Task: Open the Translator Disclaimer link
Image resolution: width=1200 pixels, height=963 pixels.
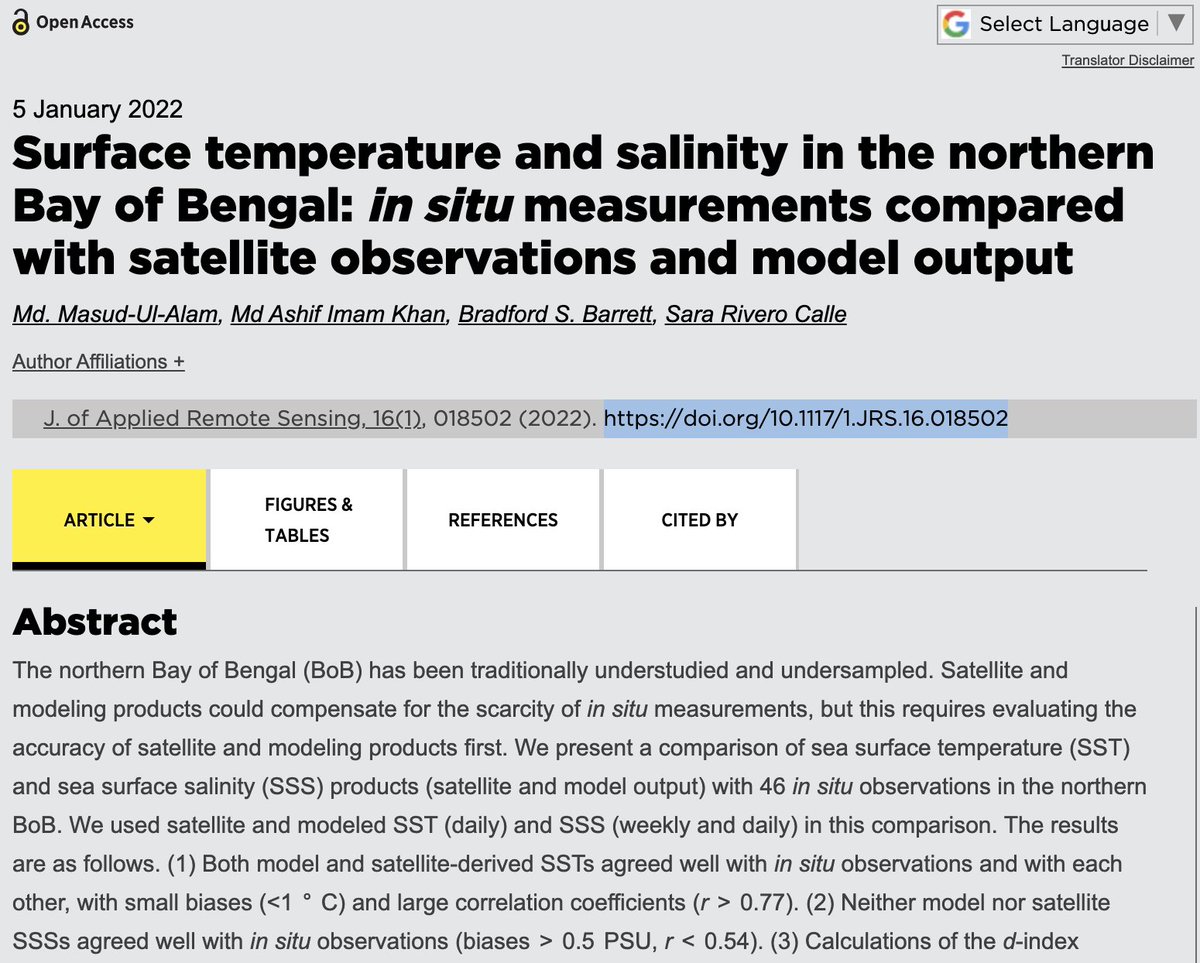Action: point(1127,61)
